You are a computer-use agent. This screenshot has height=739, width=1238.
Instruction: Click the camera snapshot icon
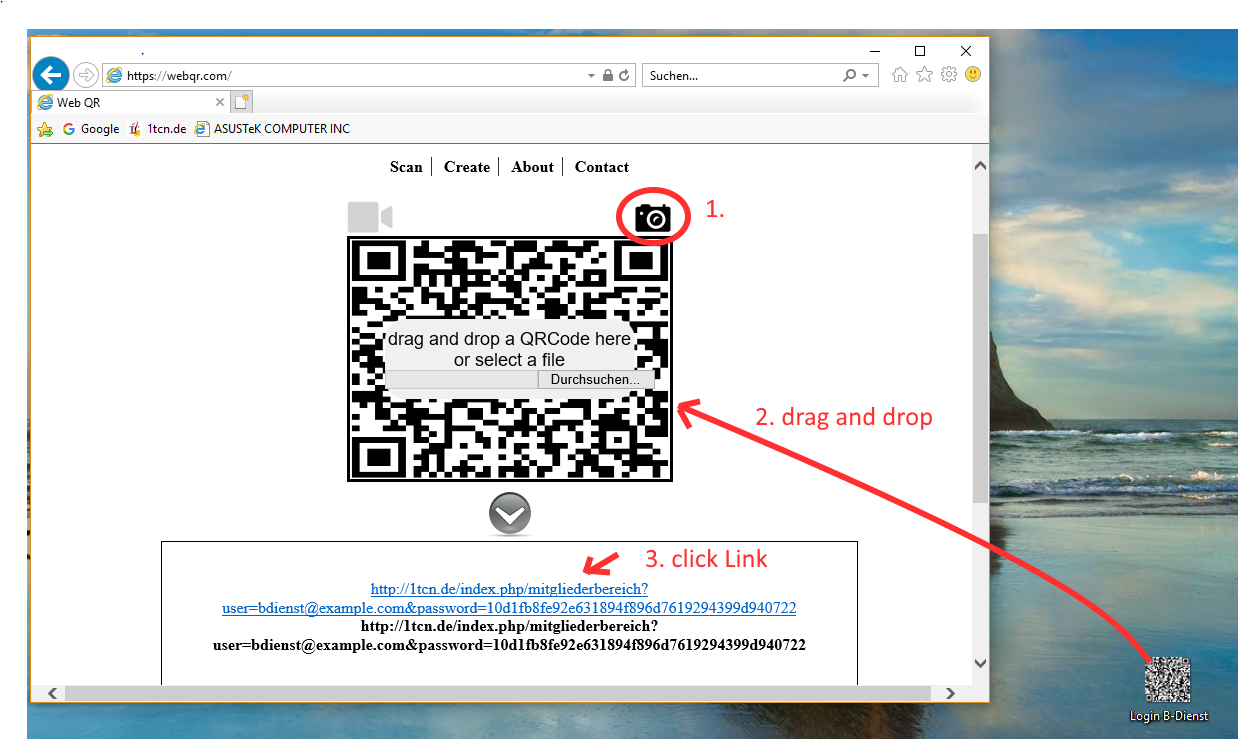(x=653, y=218)
